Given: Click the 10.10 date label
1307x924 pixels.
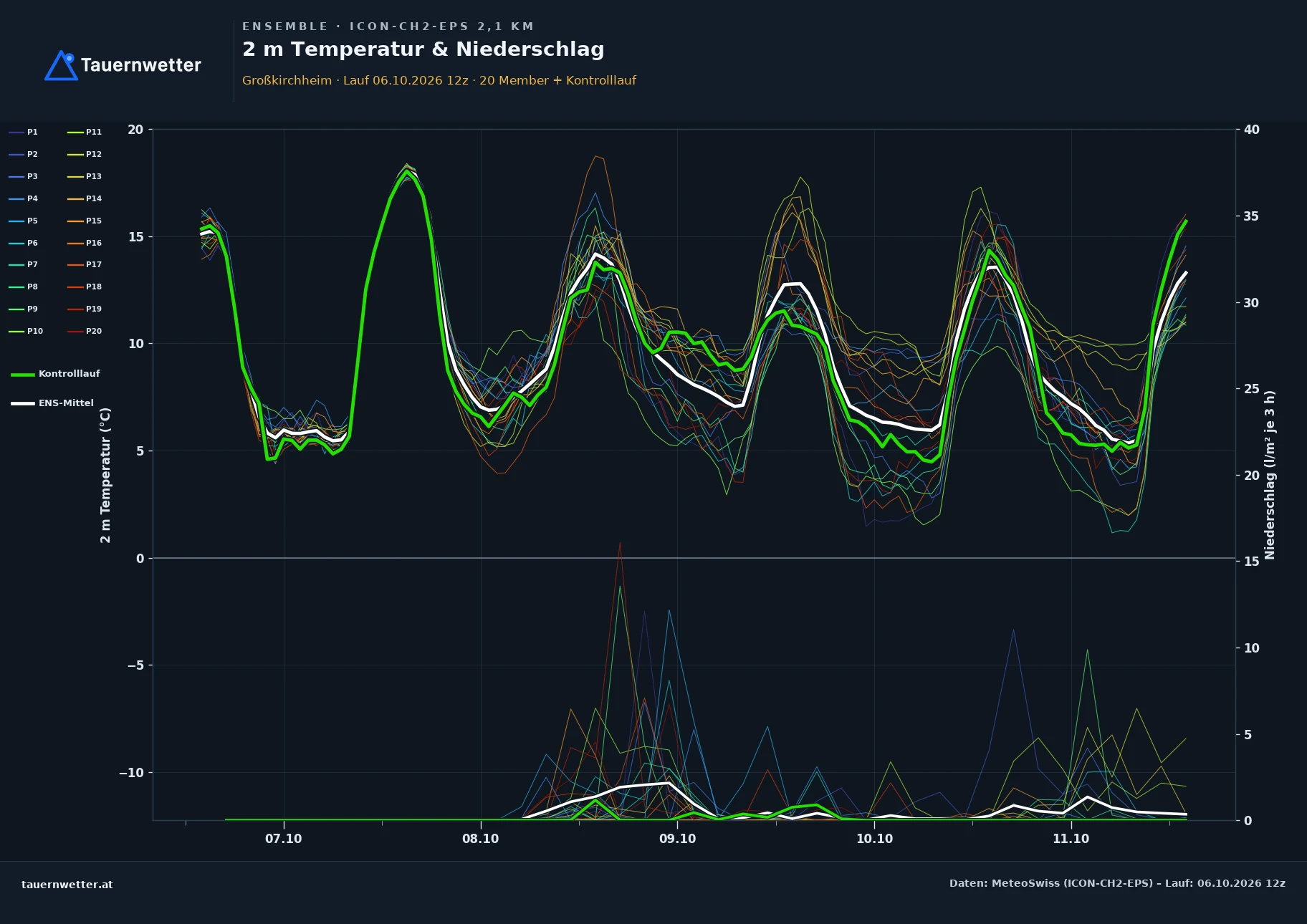Looking at the screenshot, I should (874, 839).
